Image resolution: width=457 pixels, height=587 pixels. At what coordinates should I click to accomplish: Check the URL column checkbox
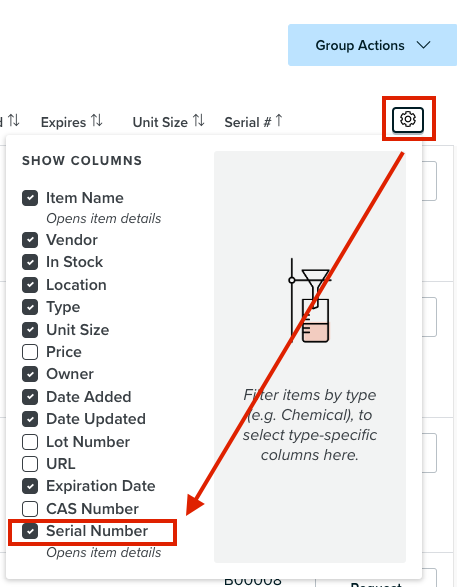coord(30,464)
